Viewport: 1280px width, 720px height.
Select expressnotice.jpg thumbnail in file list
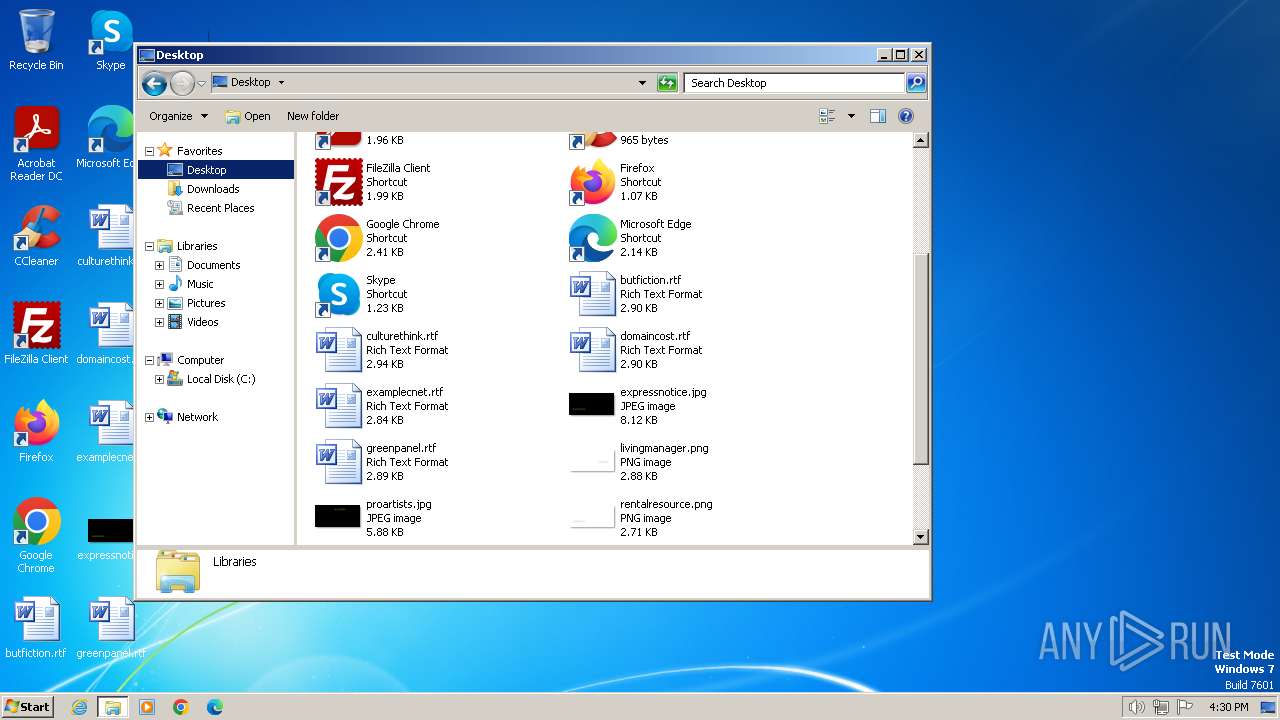coord(591,404)
